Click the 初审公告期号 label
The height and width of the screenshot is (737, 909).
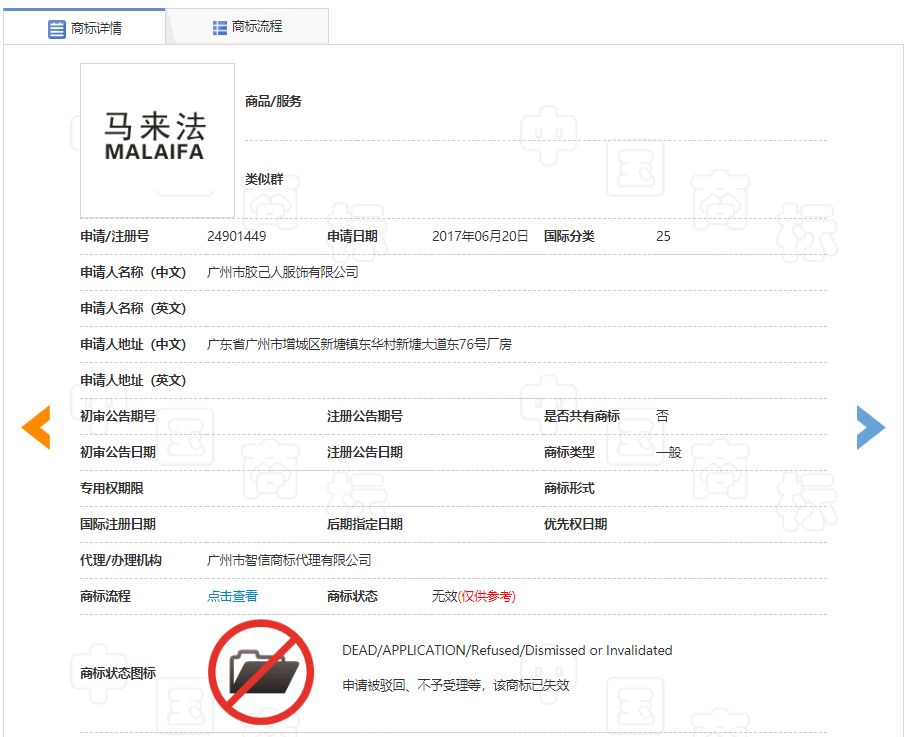118,416
